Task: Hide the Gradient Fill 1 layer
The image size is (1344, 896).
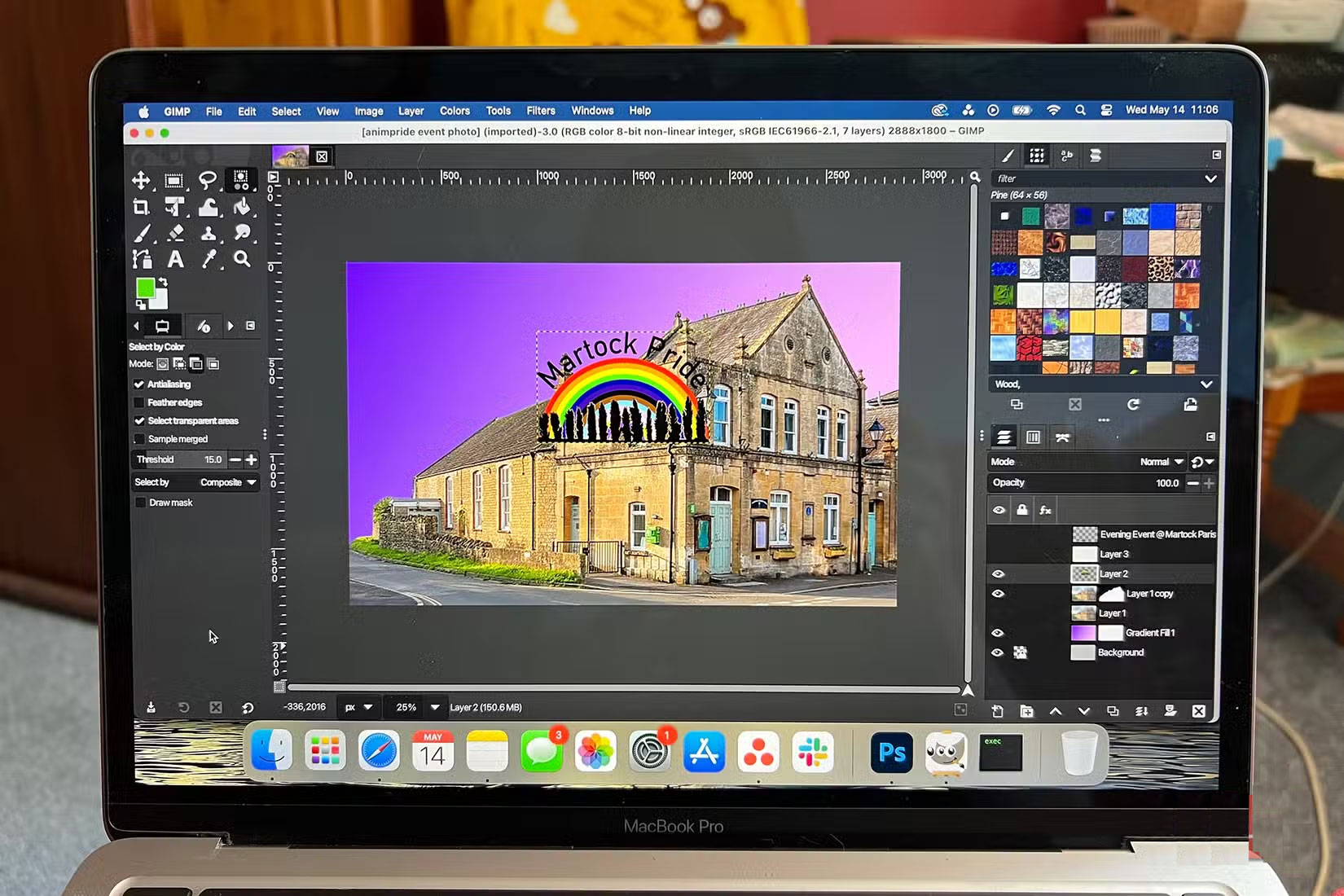Action: 999,633
